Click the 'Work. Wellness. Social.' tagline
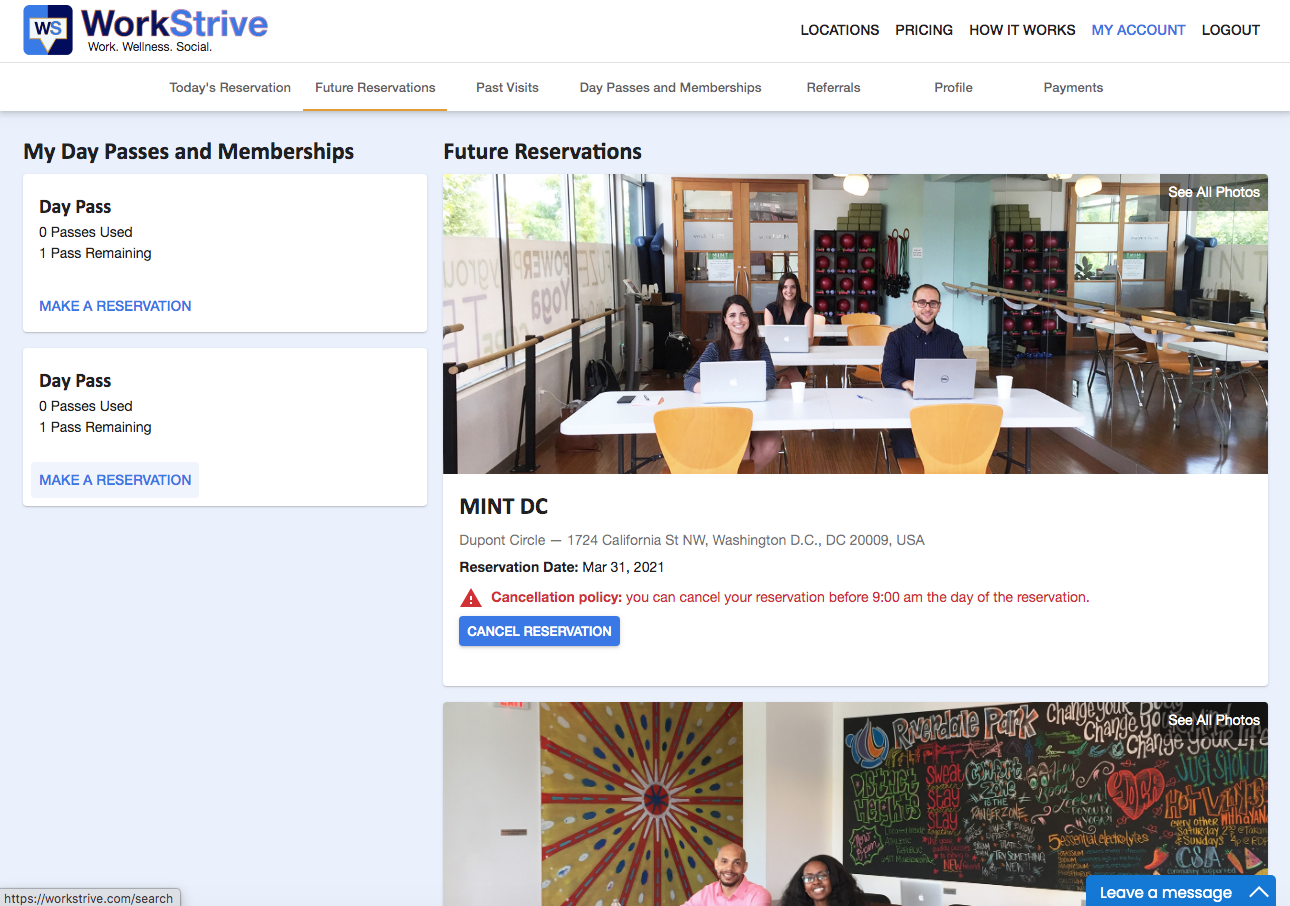The height and width of the screenshot is (906, 1290). (150, 47)
